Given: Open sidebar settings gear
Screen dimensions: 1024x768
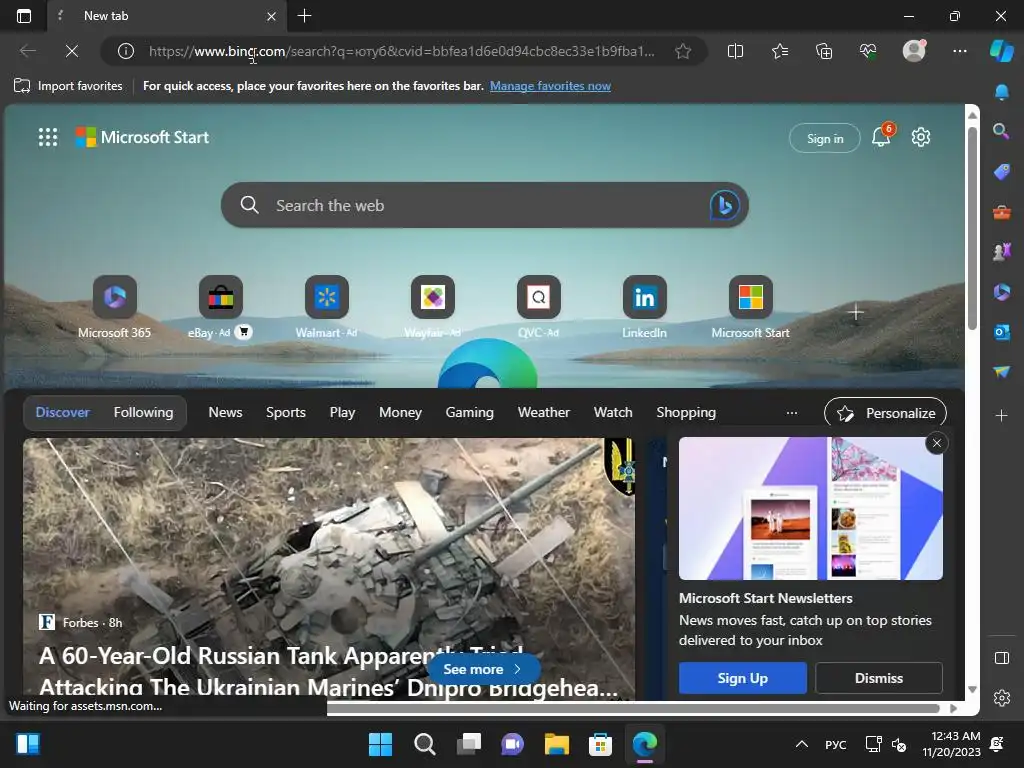Looking at the screenshot, I should [x=1001, y=698].
